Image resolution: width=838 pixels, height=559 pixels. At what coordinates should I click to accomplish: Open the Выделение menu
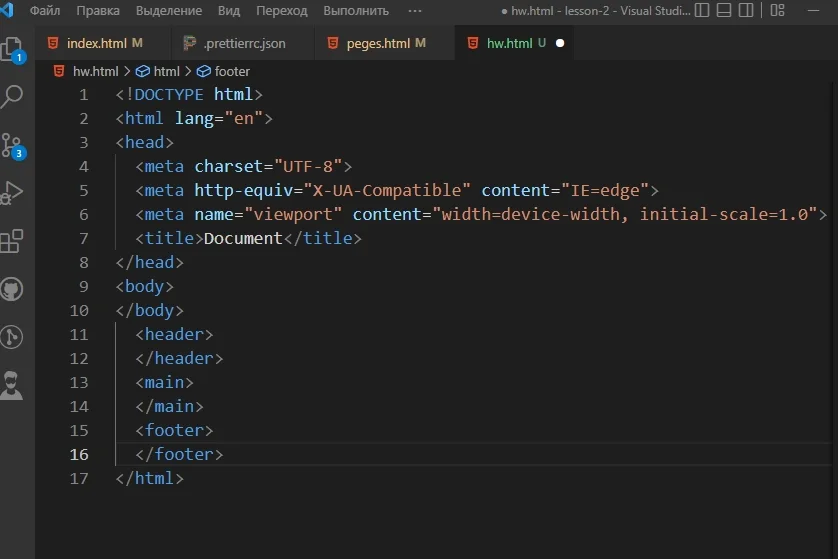click(169, 11)
